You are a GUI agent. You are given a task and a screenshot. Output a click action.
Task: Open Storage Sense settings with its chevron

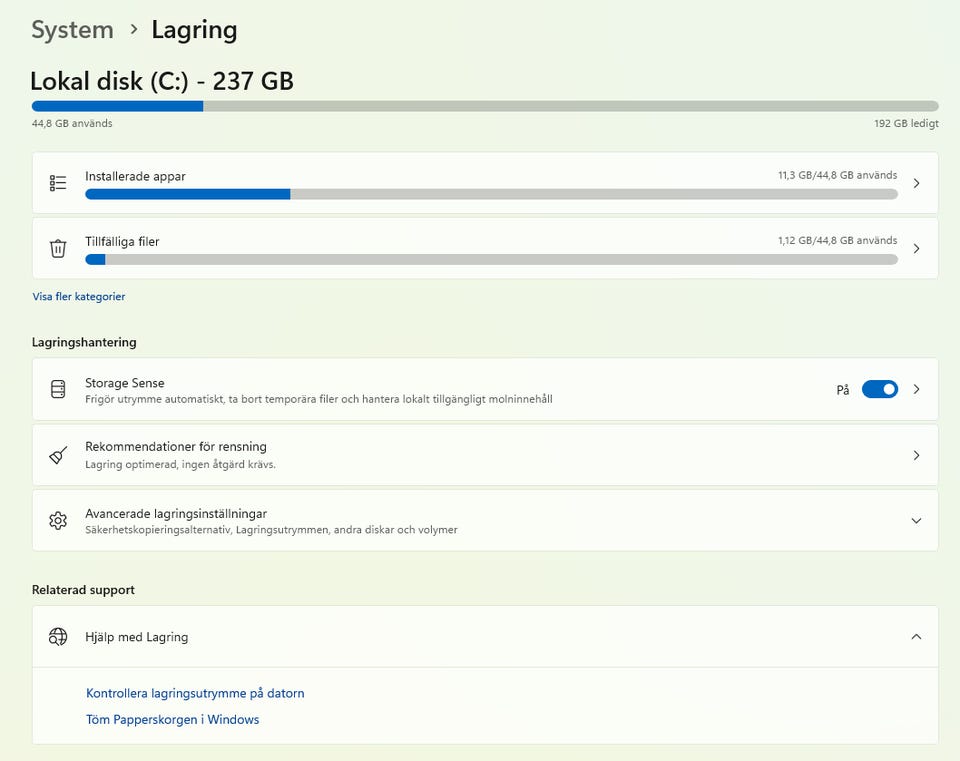pos(917,389)
